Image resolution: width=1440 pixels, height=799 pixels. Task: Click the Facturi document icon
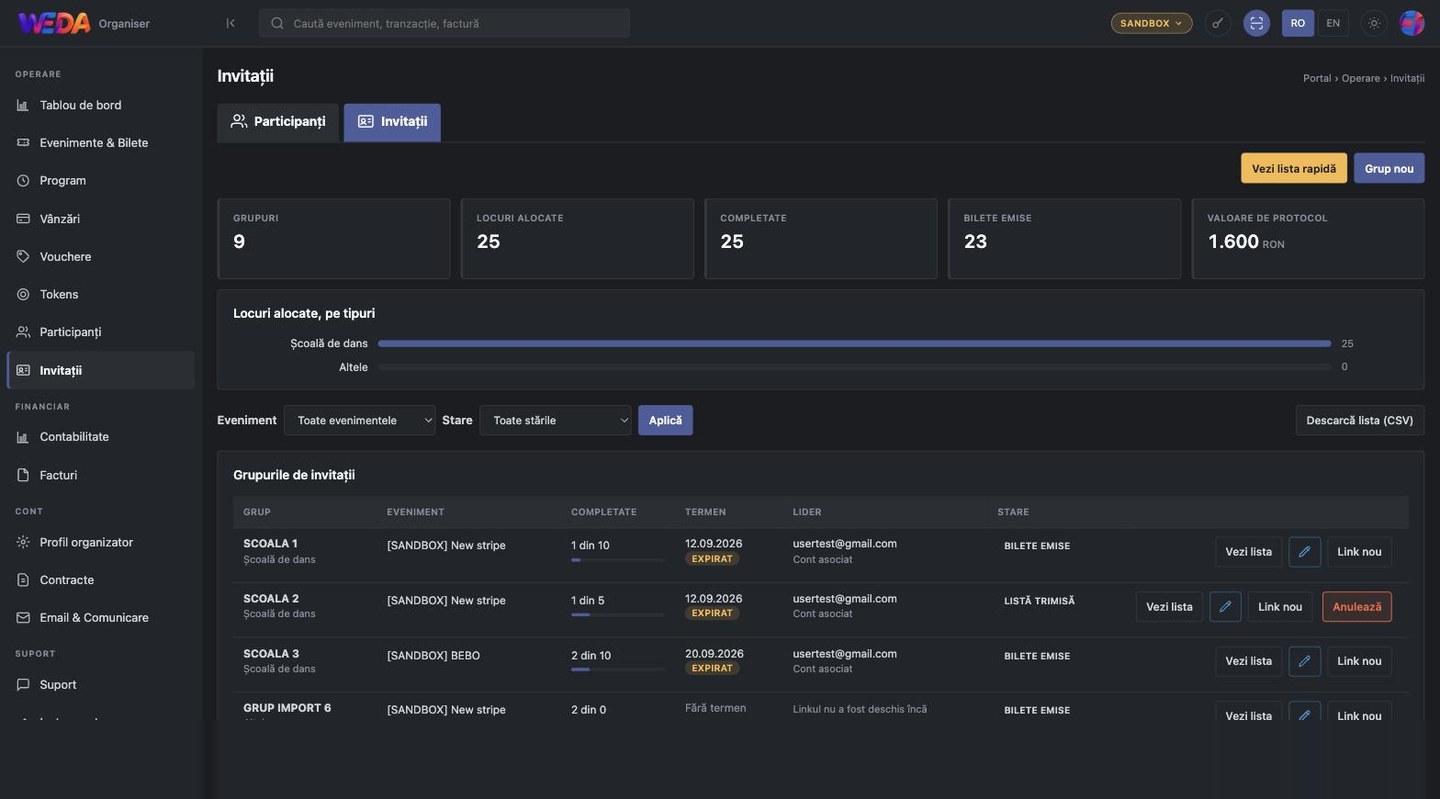click(x=23, y=475)
